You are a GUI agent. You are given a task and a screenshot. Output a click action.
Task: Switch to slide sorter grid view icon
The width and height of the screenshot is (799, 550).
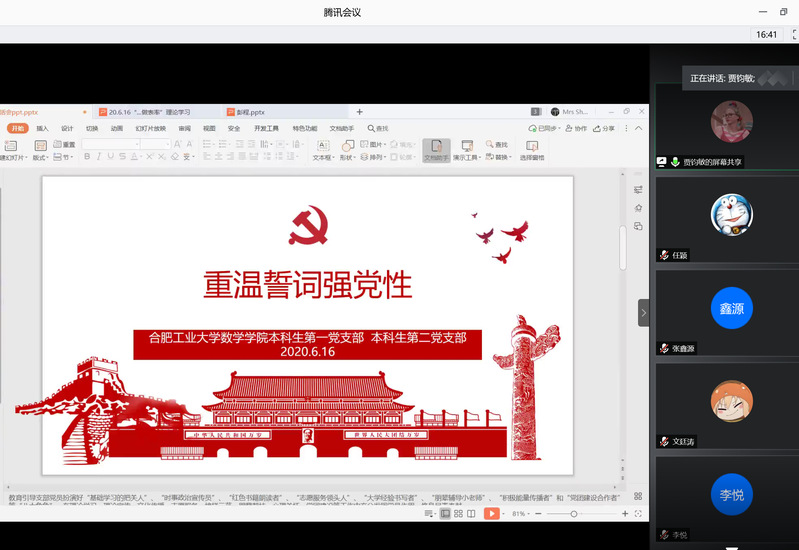click(x=458, y=513)
